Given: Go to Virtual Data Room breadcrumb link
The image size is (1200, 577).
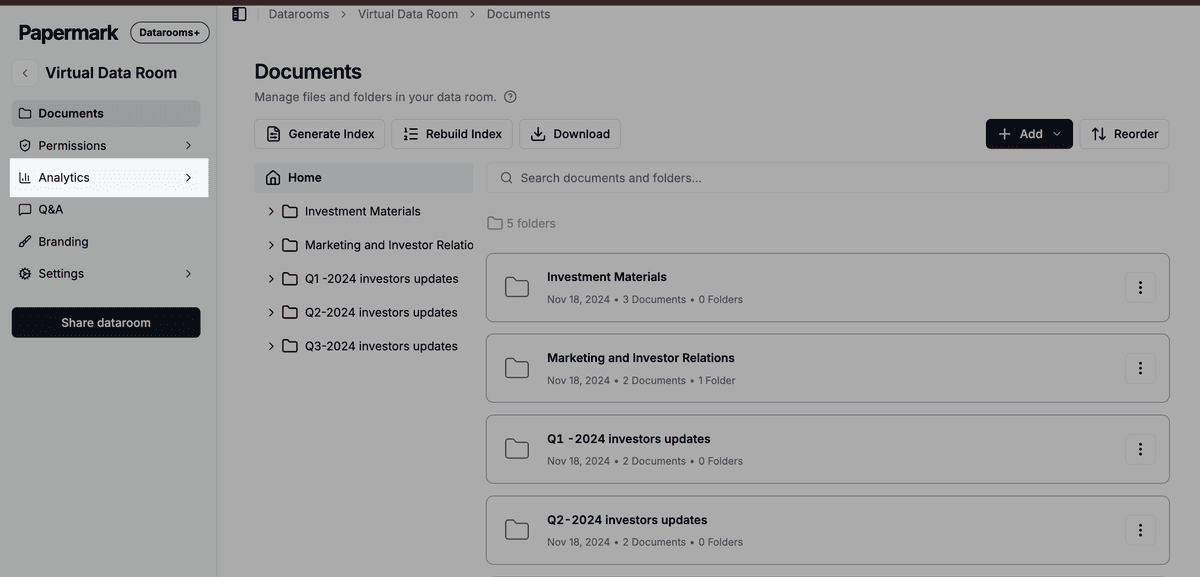Looking at the screenshot, I should pos(408,14).
